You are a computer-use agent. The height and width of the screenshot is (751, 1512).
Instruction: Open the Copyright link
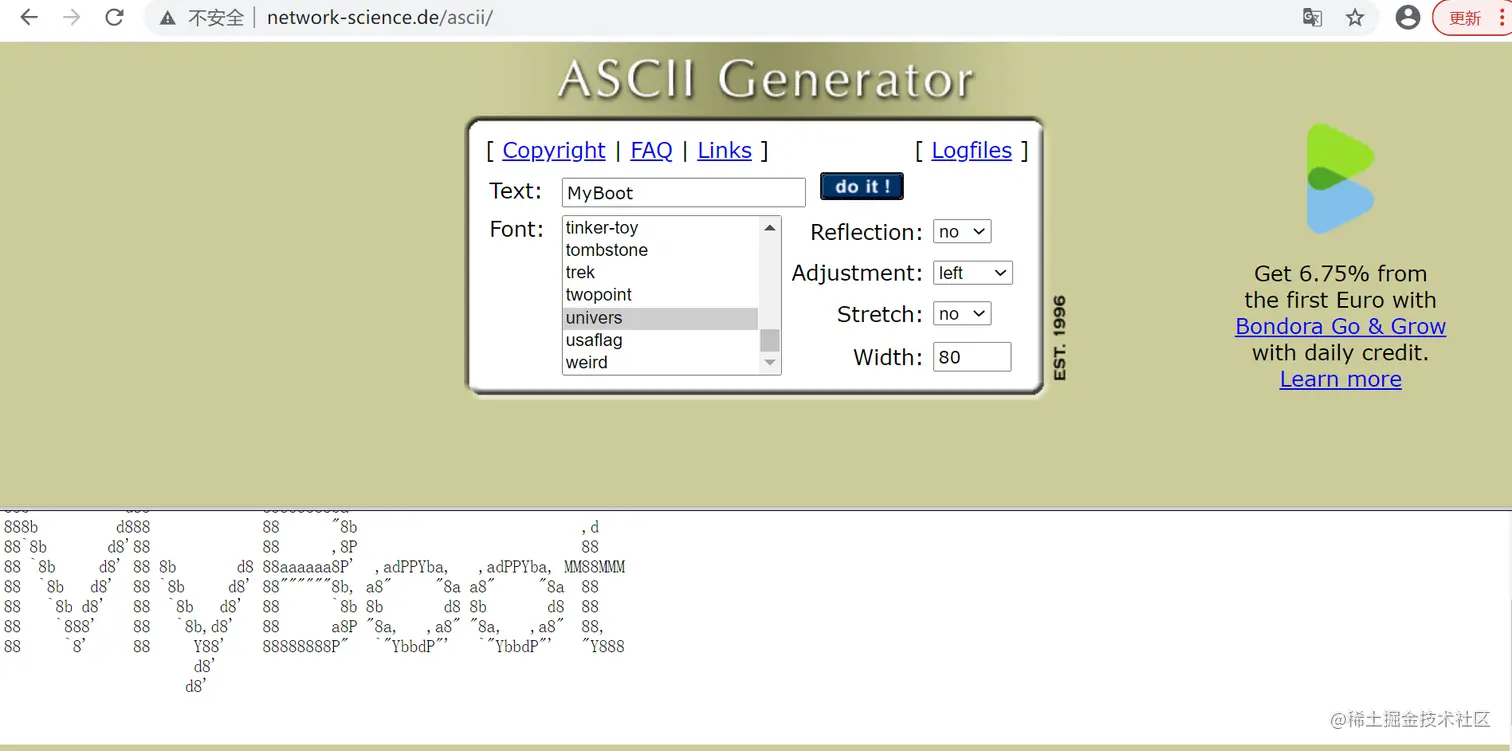tap(554, 150)
